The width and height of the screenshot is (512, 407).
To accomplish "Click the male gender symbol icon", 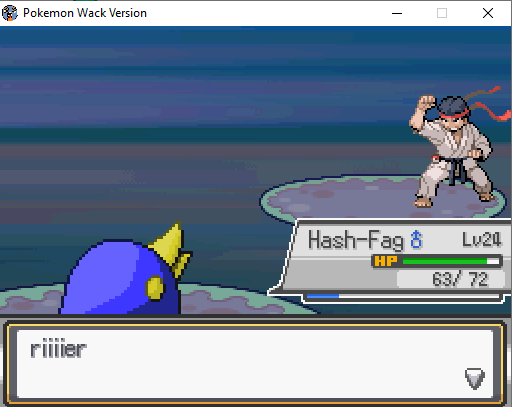I will (416, 239).
